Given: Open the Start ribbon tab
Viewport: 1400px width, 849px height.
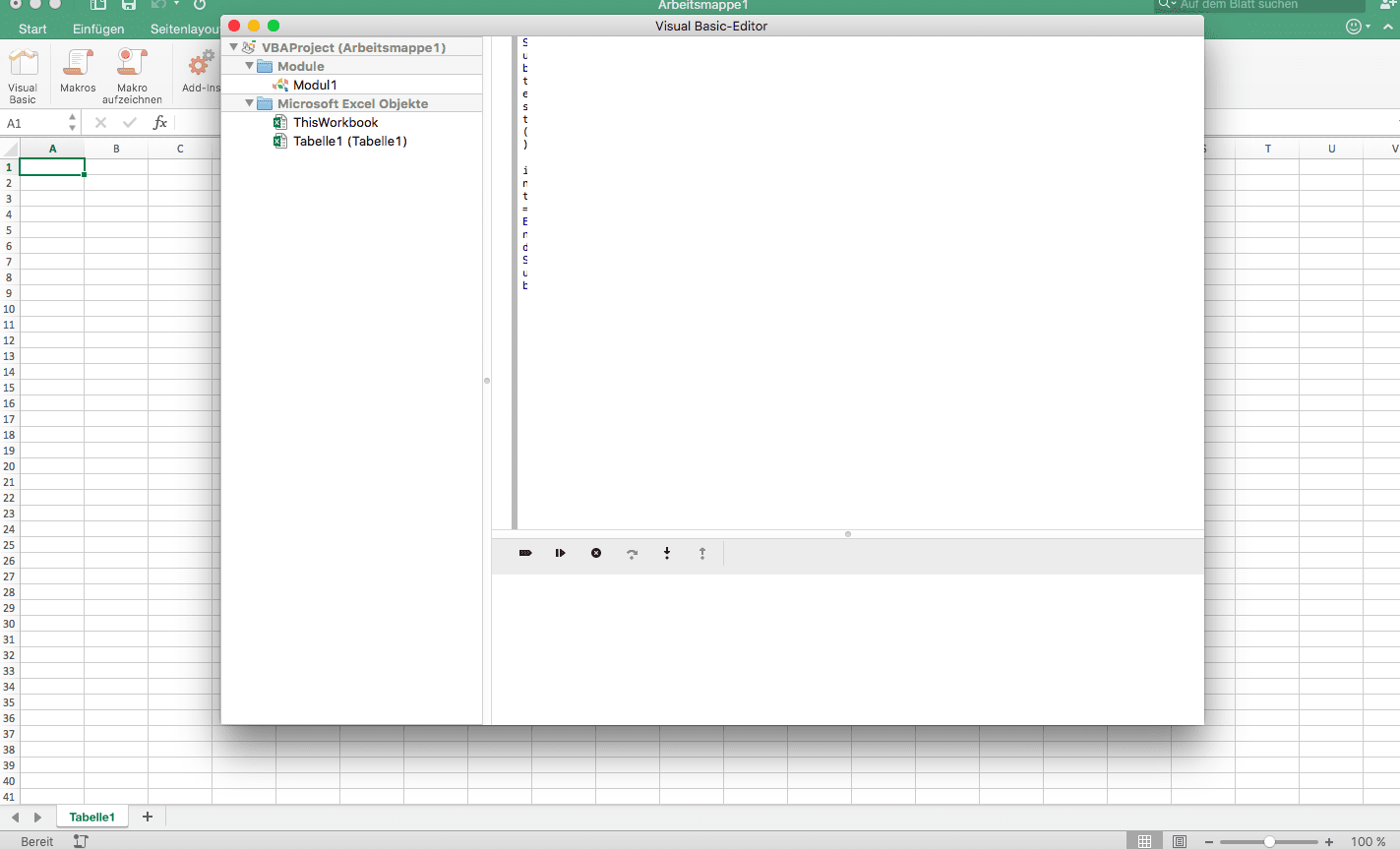Looking at the screenshot, I should (x=32, y=29).
